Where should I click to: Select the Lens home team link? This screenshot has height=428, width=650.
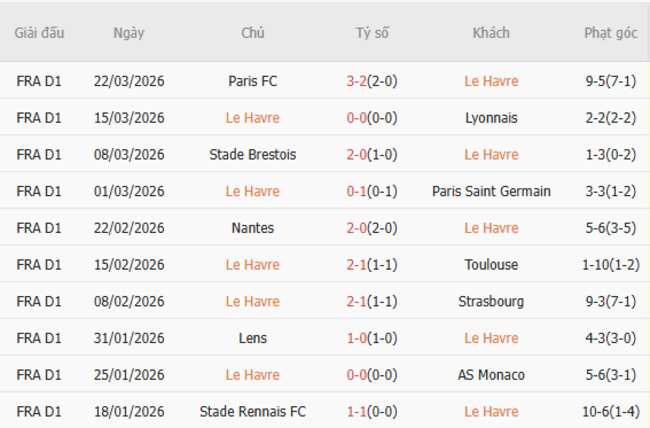pos(253,338)
